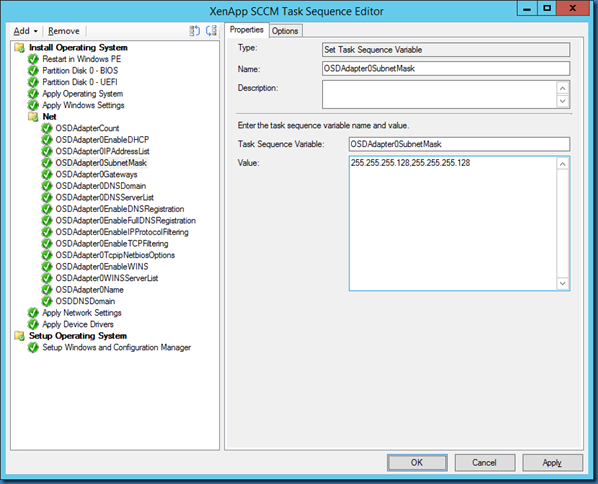Click the move step up toolbar icon

(x=195, y=31)
